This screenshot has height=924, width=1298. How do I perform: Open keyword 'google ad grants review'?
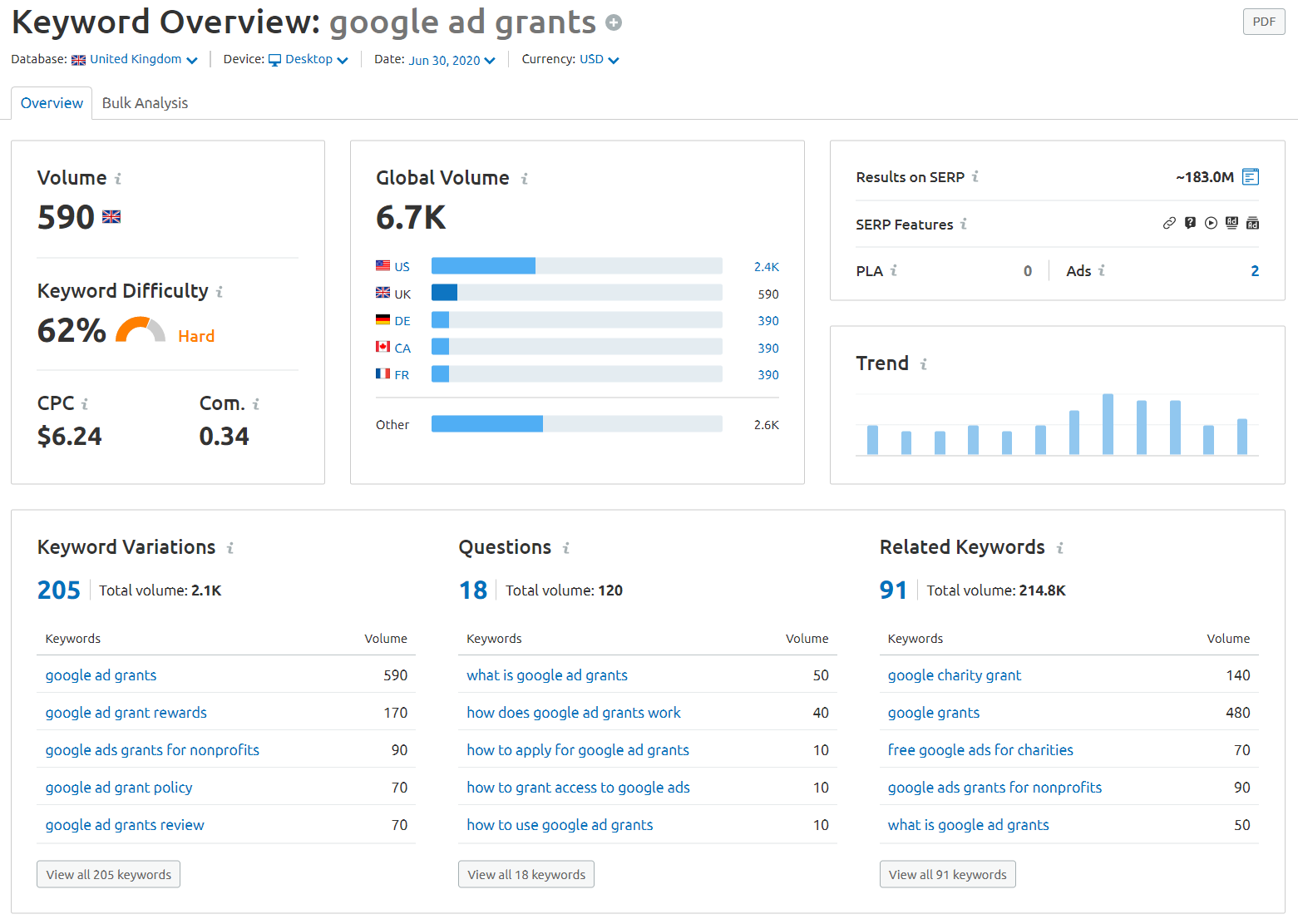click(x=125, y=825)
